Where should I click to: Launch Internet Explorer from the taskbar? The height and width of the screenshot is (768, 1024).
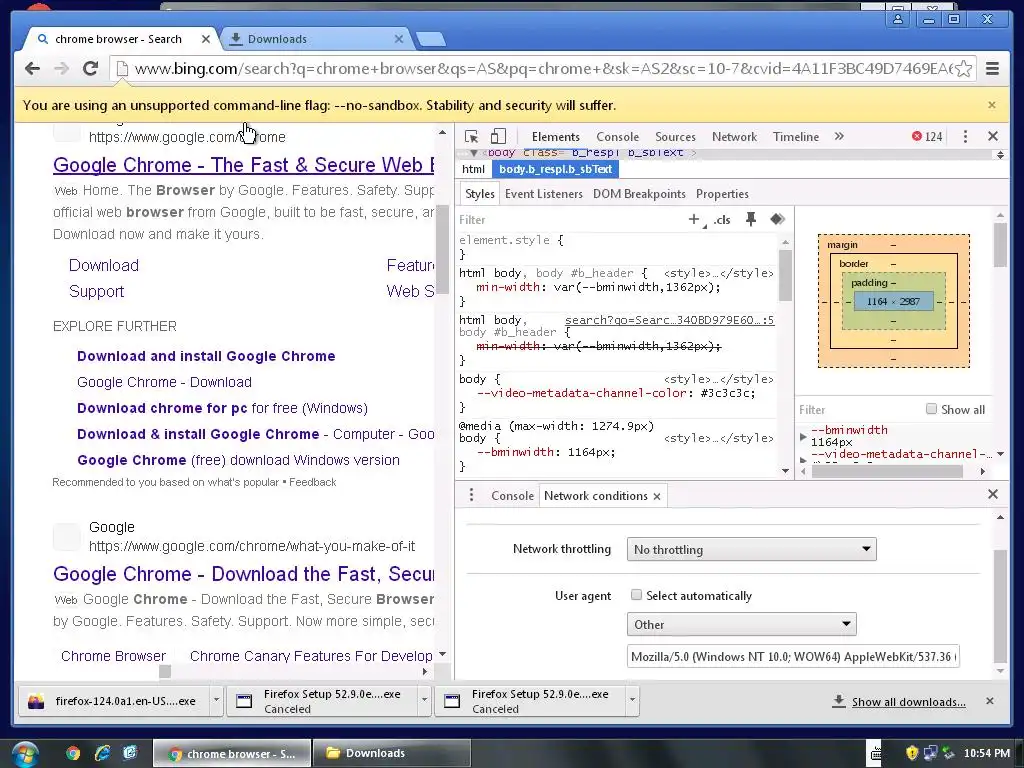102,753
